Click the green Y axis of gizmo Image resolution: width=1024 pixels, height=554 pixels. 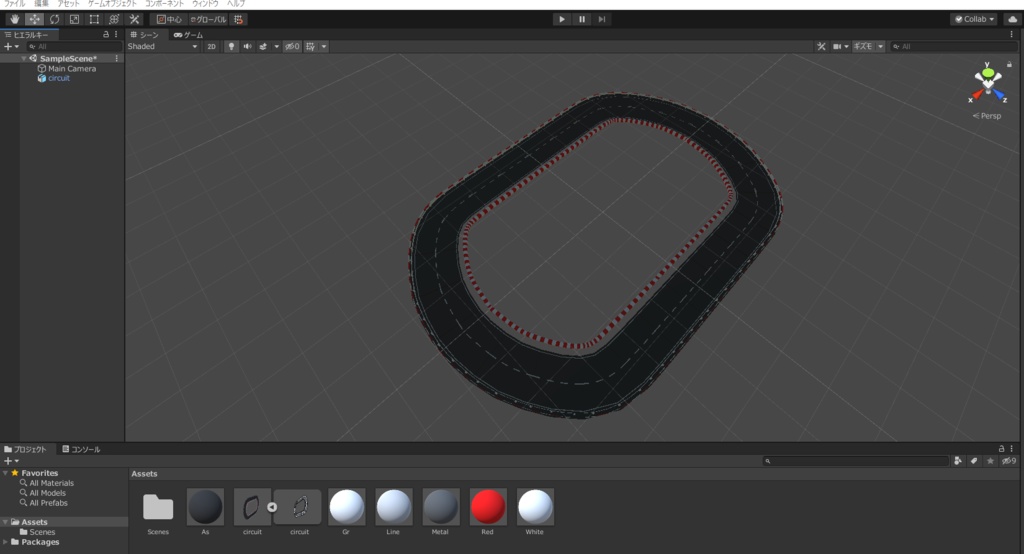pyautogui.click(x=988, y=71)
